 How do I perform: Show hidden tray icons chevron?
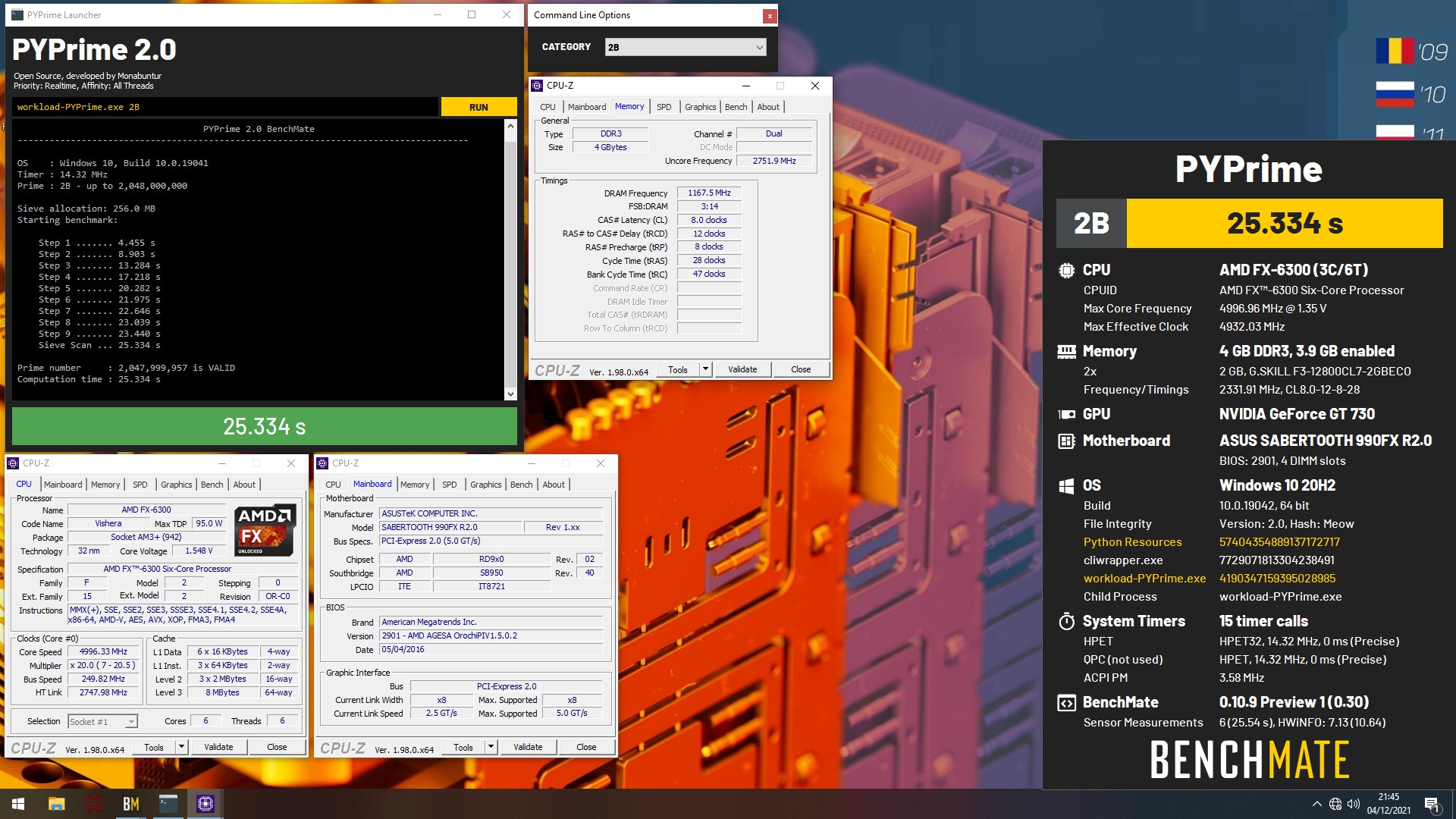point(1316,804)
